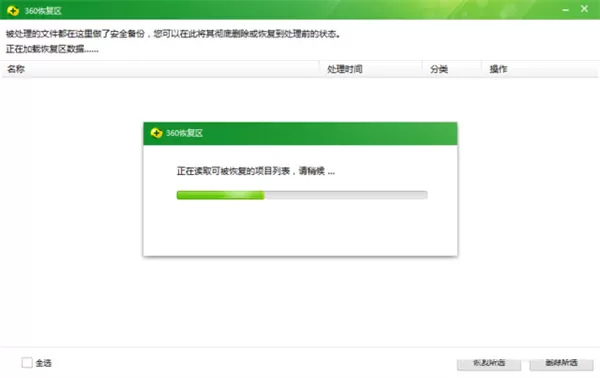Sort by the 处理时间 column header
The height and width of the screenshot is (378, 600).
tap(371, 69)
